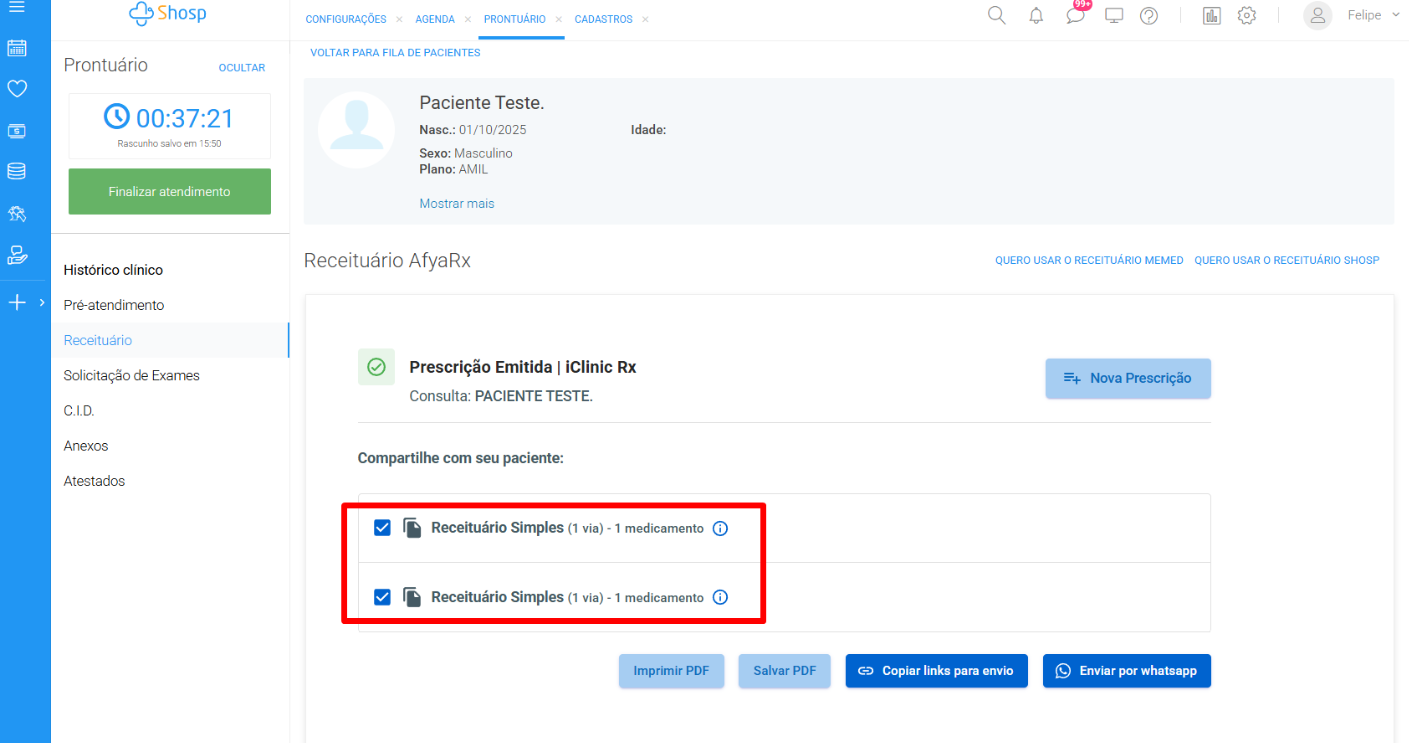Close the CADASTROS tab
This screenshot has height=743, width=1409.
tap(645, 19)
